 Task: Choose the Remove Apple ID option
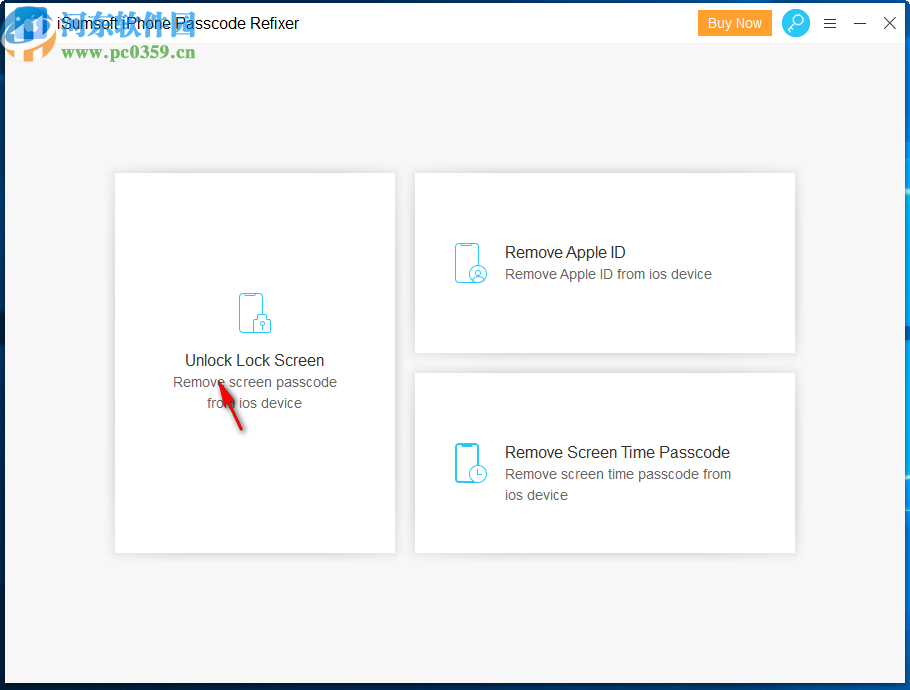[605, 262]
